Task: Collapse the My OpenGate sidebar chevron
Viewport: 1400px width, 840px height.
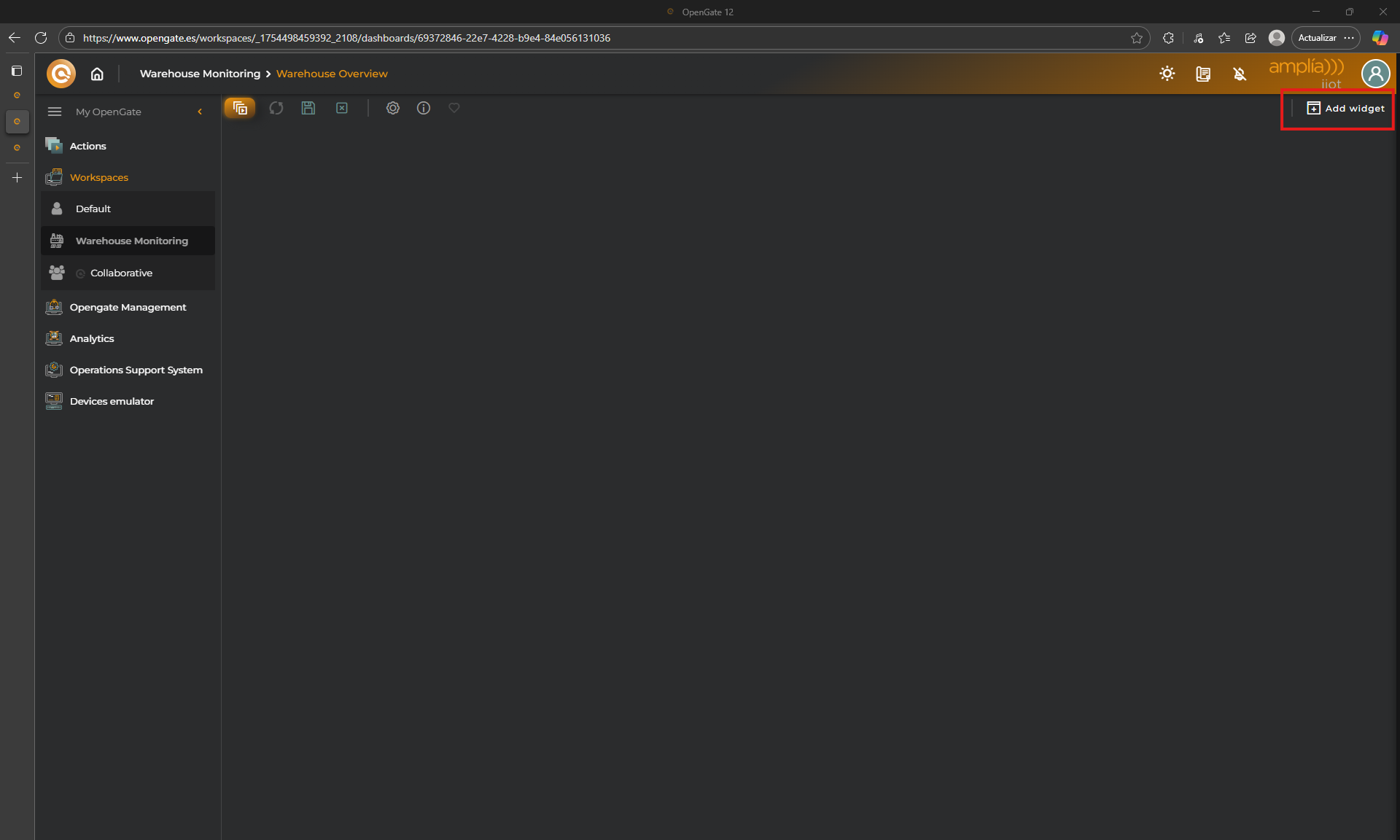Action: 200,112
